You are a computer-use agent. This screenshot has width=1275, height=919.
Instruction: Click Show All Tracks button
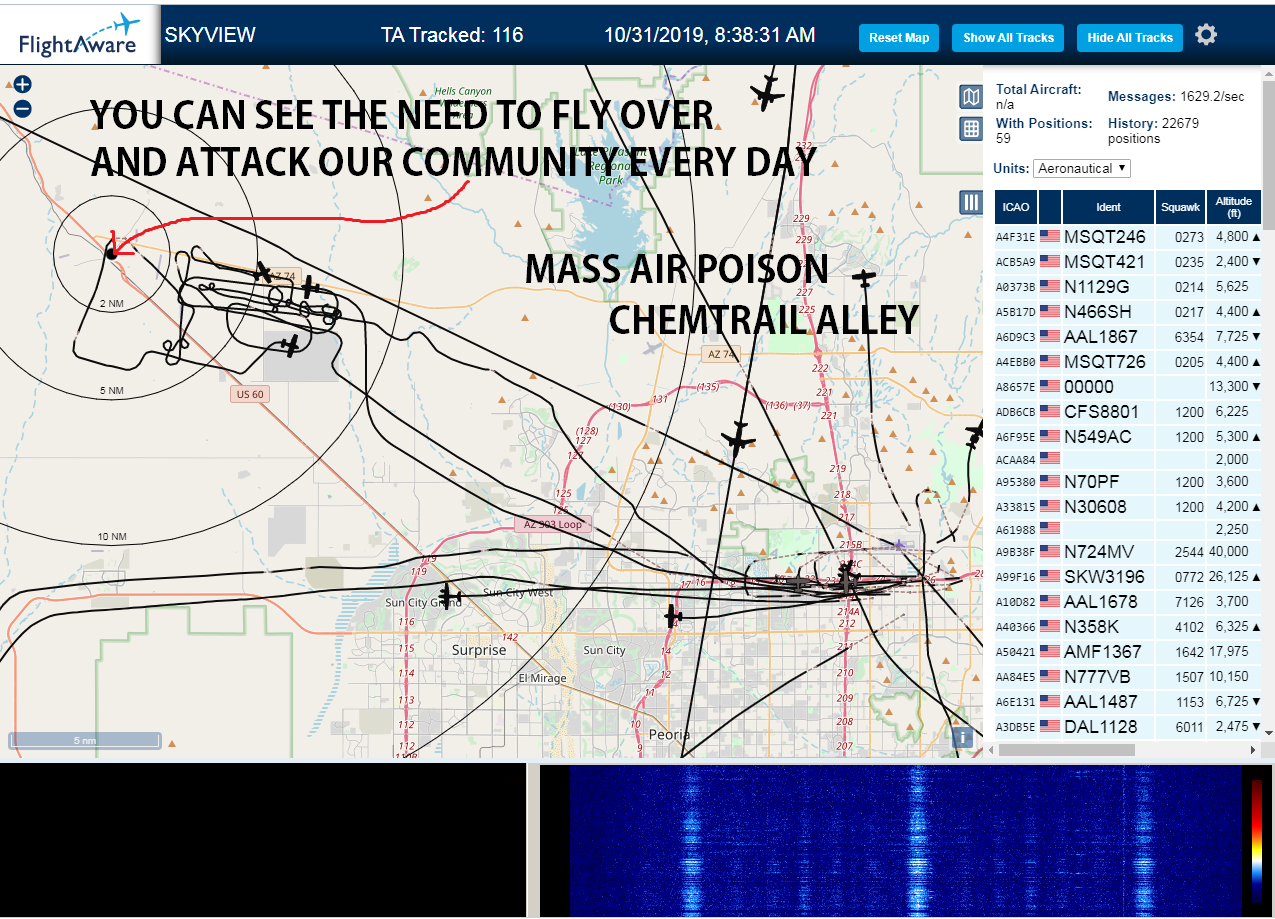tap(1008, 38)
